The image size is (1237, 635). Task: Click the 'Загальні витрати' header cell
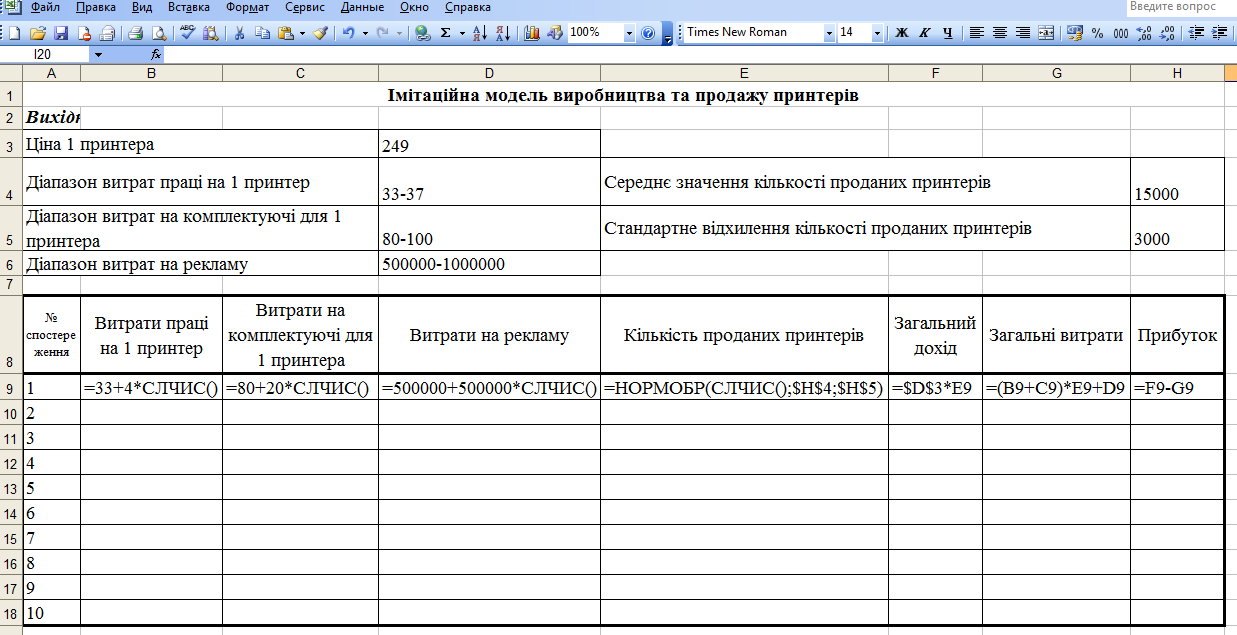pyautogui.click(x=1056, y=335)
